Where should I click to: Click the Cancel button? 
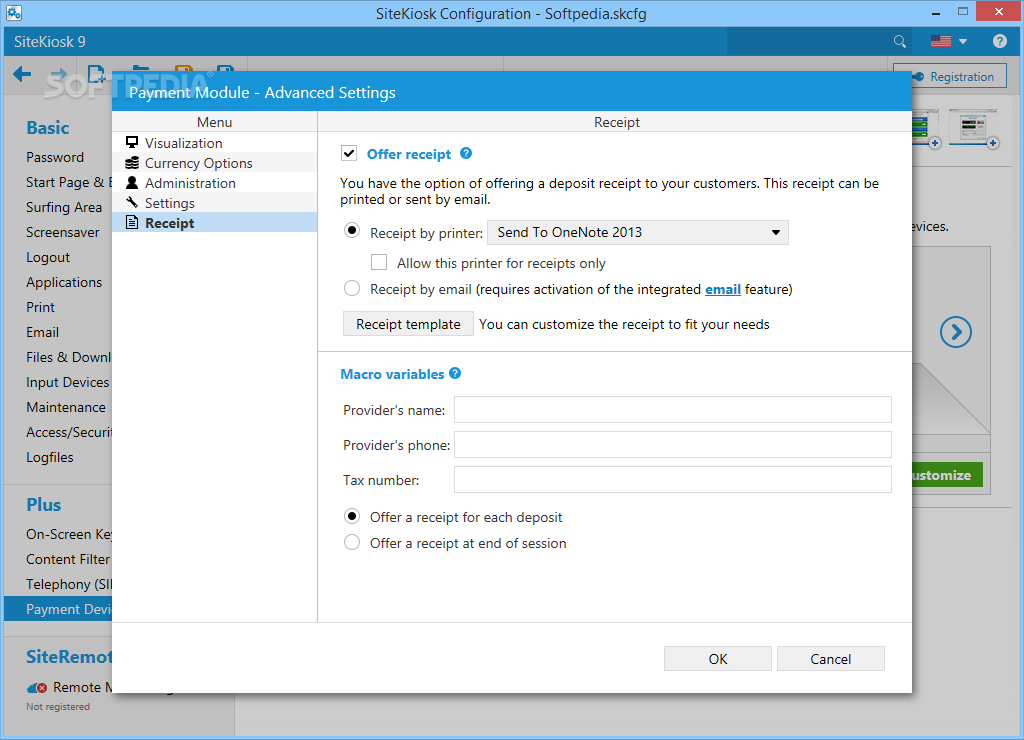click(x=831, y=659)
